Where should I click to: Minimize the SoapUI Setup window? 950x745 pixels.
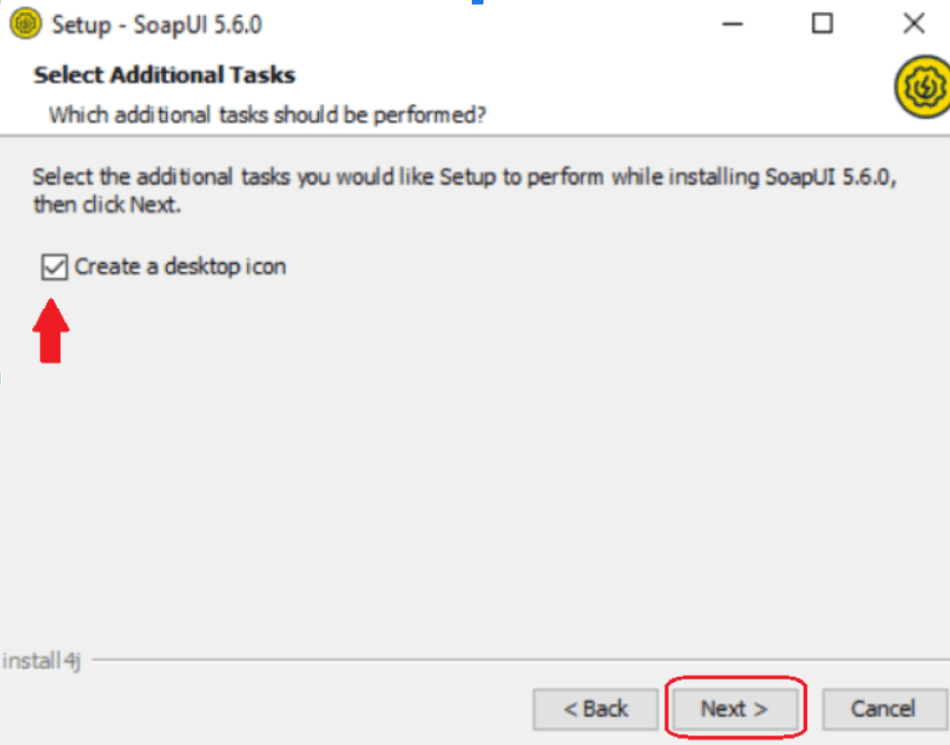[x=735, y=24]
